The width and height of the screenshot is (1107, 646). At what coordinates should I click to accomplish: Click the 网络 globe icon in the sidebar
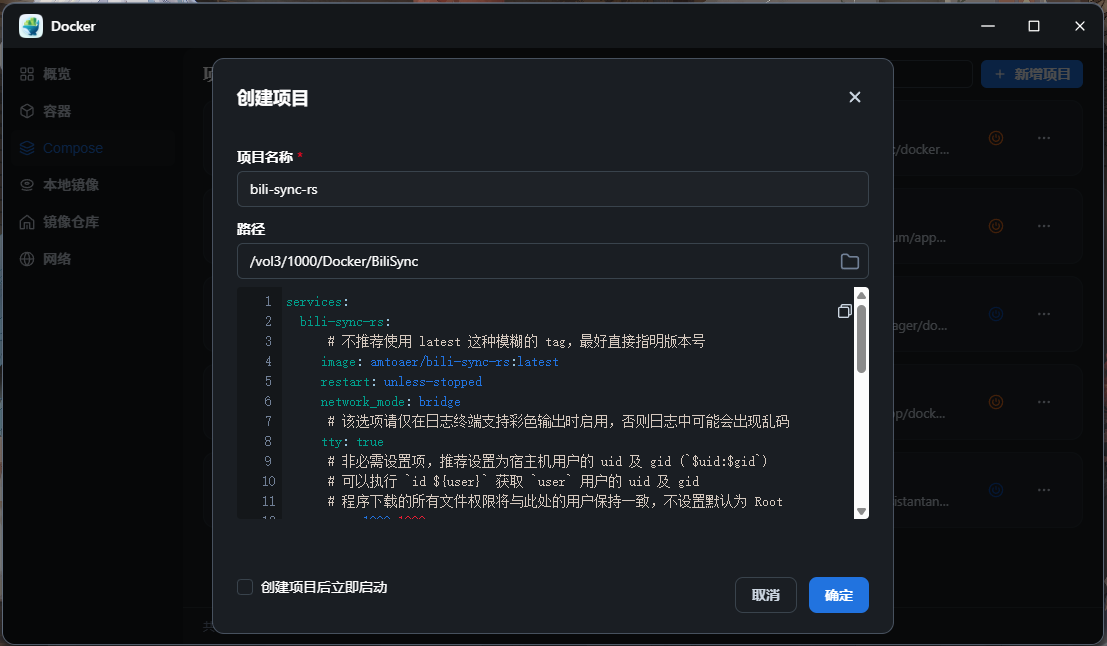[27, 259]
